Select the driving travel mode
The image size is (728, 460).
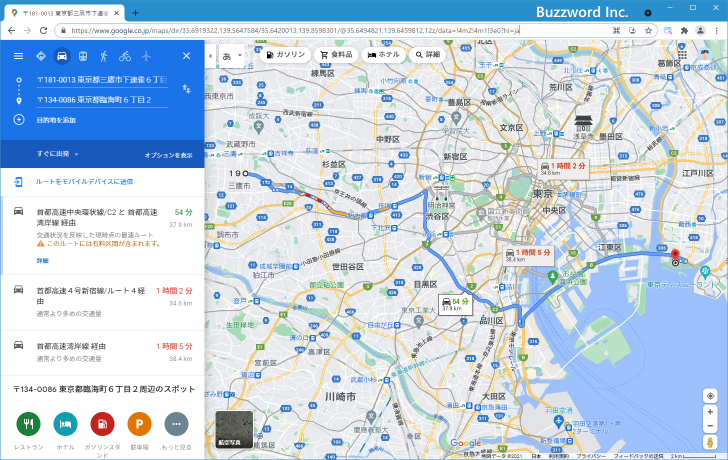click(62, 56)
